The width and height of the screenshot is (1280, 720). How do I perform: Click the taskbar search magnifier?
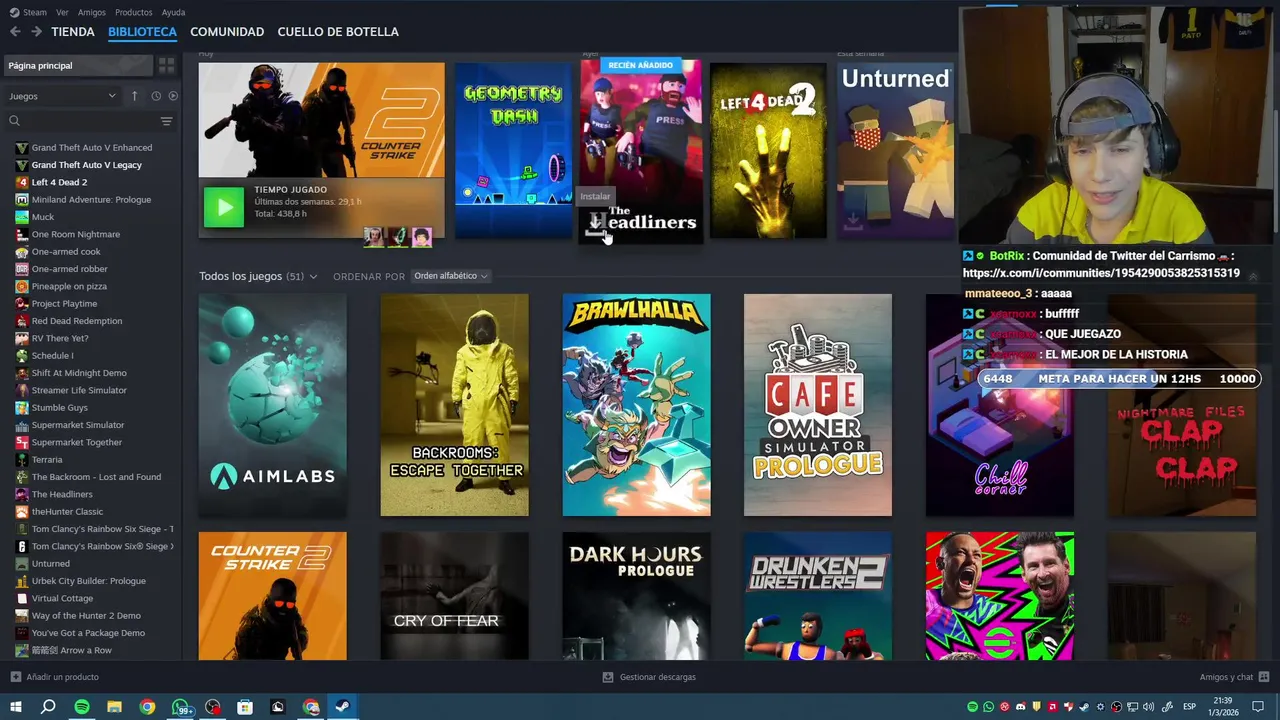48,707
